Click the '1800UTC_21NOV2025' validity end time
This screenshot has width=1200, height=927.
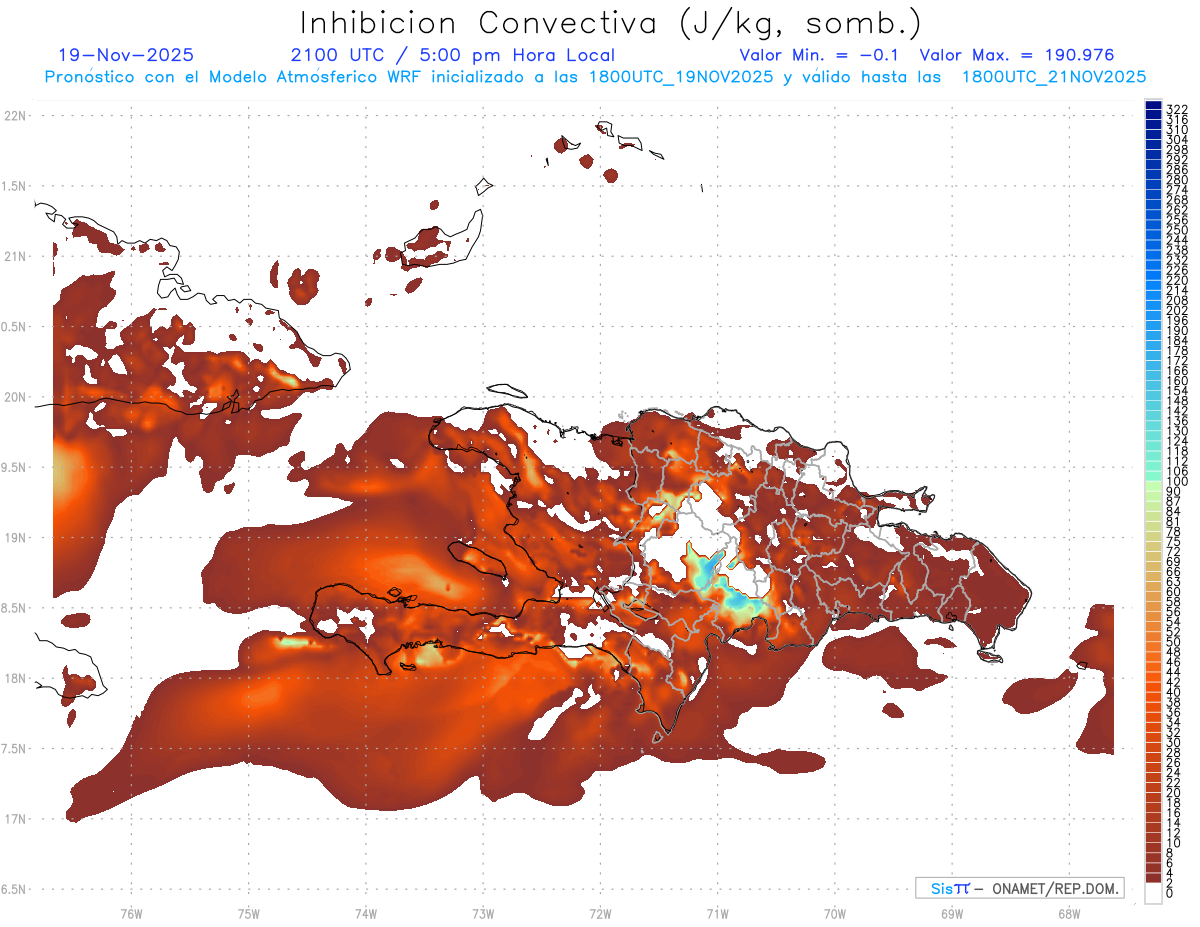click(x=1055, y=76)
